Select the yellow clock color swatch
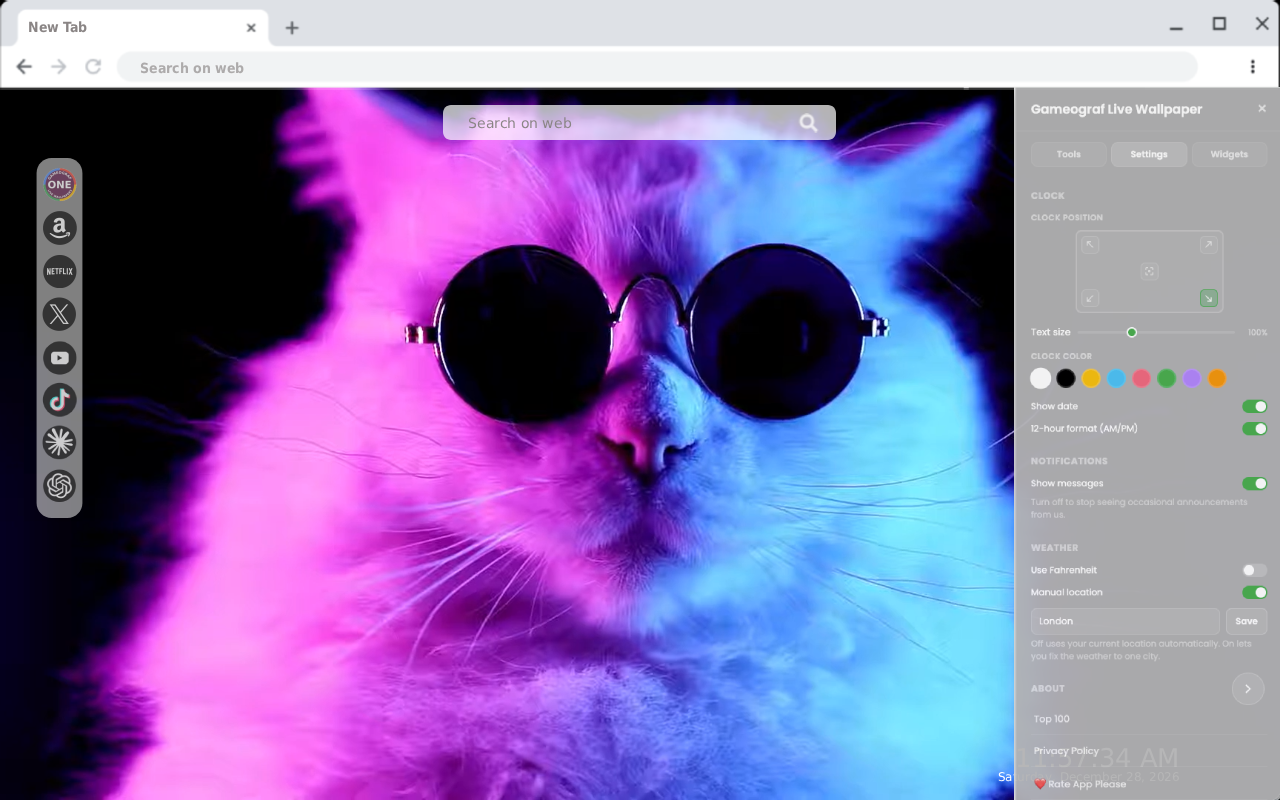The height and width of the screenshot is (800, 1280). pyautogui.click(x=1091, y=378)
